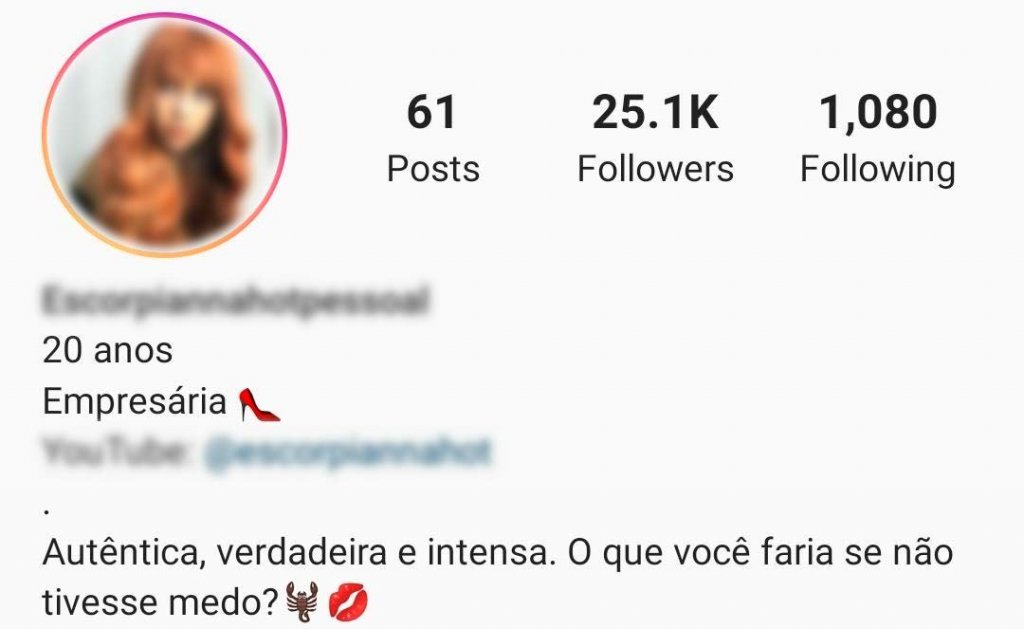The height and width of the screenshot is (629, 1024).
Task: Click the blurred @mention link in the bio
Action: pyautogui.click(x=347, y=452)
